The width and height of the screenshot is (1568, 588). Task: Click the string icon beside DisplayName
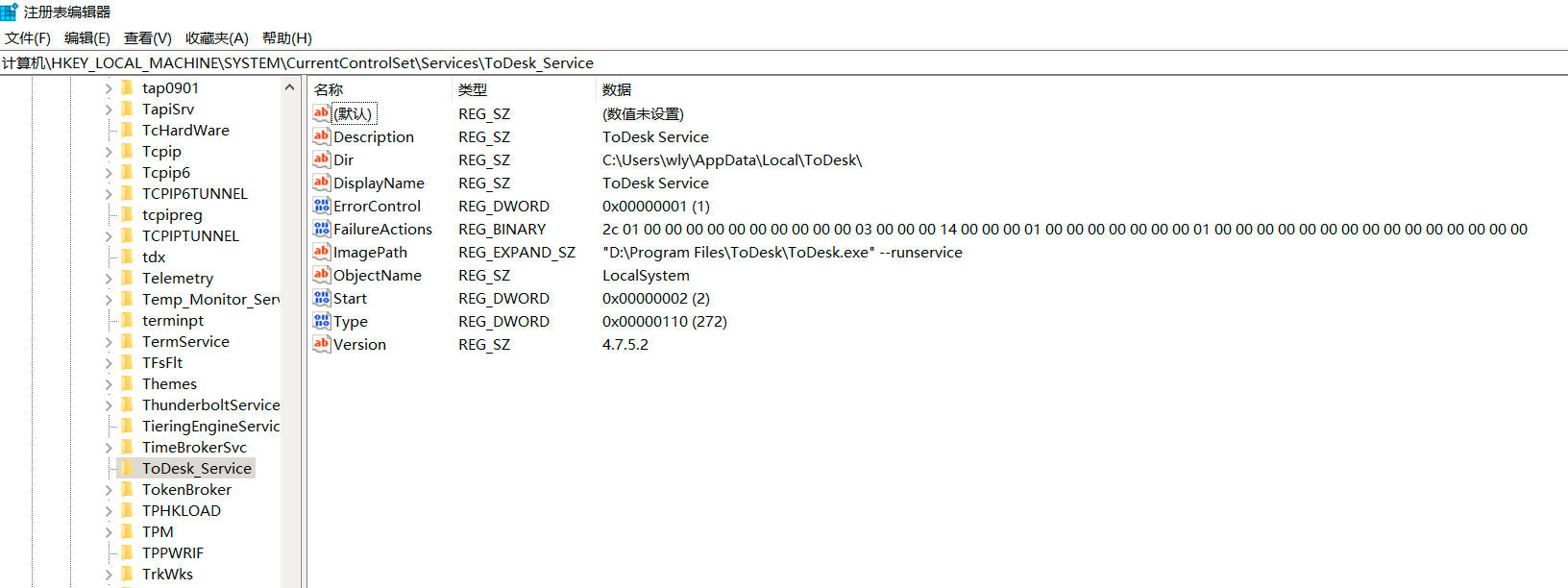coord(321,183)
